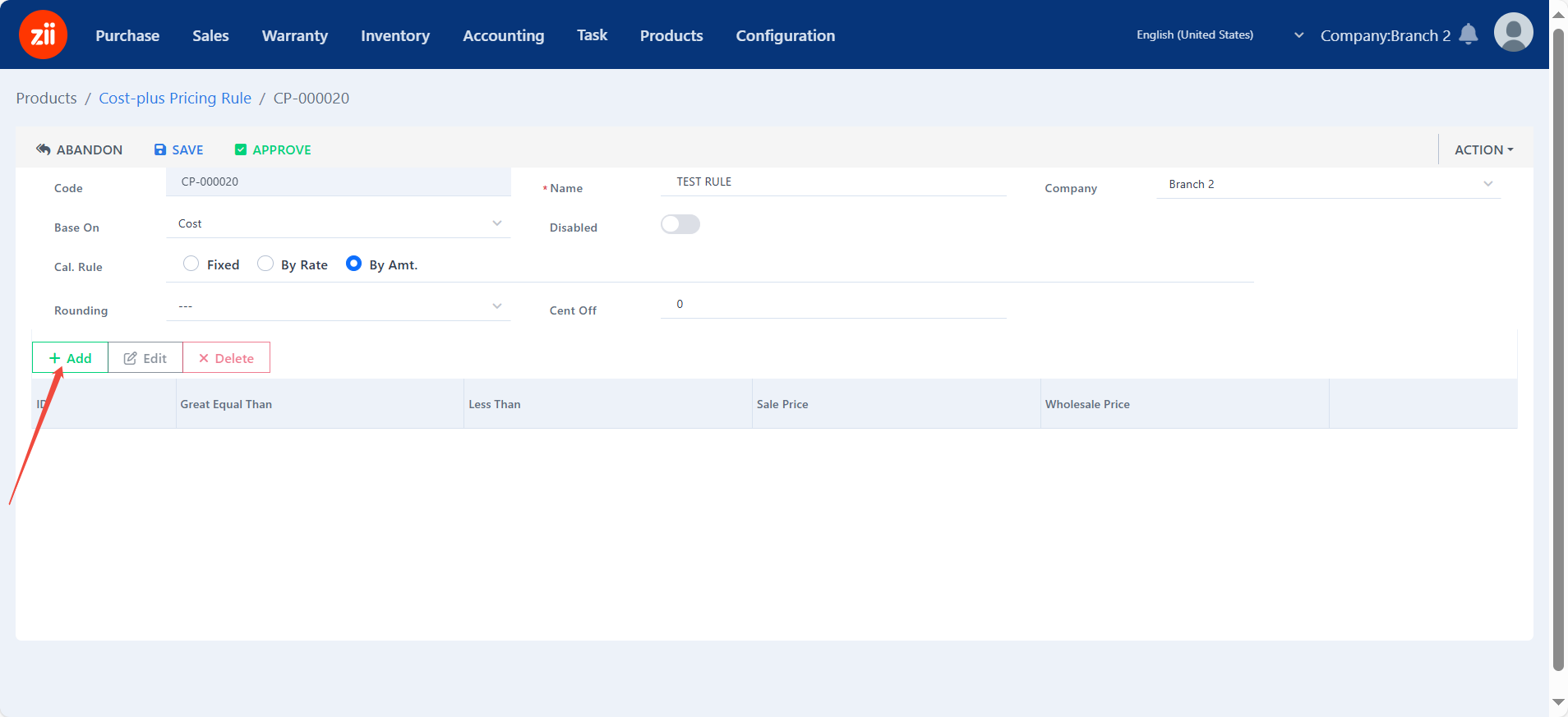Open the Inventory menu
This screenshot has width=1568, height=717.
(394, 35)
